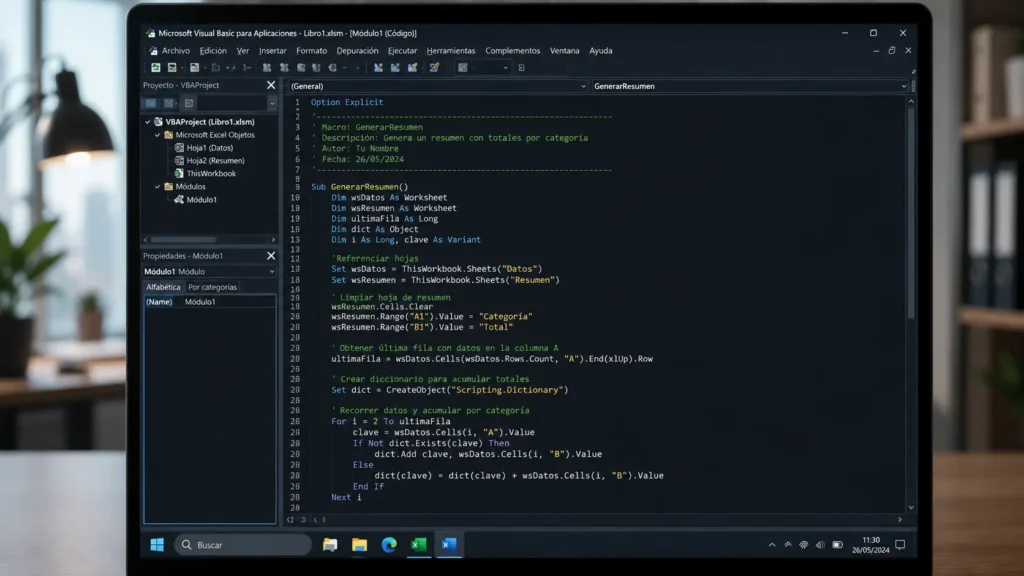The width and height of the screenshot is (1024, 576).
Task: Close the Proyecto - VBAProject panel
Action: [271, 85]
